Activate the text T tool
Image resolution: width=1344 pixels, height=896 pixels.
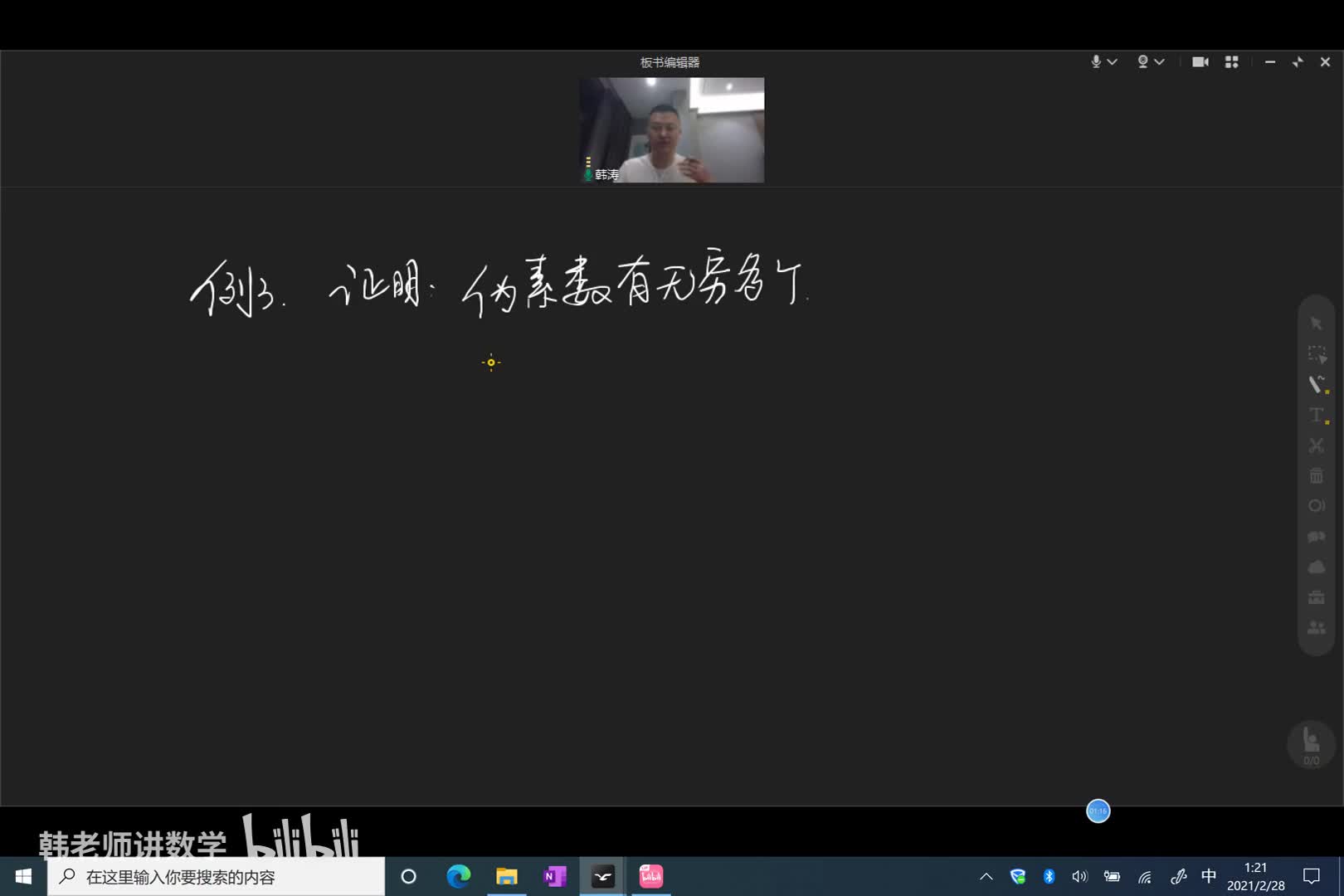[x=1317, y=415]
